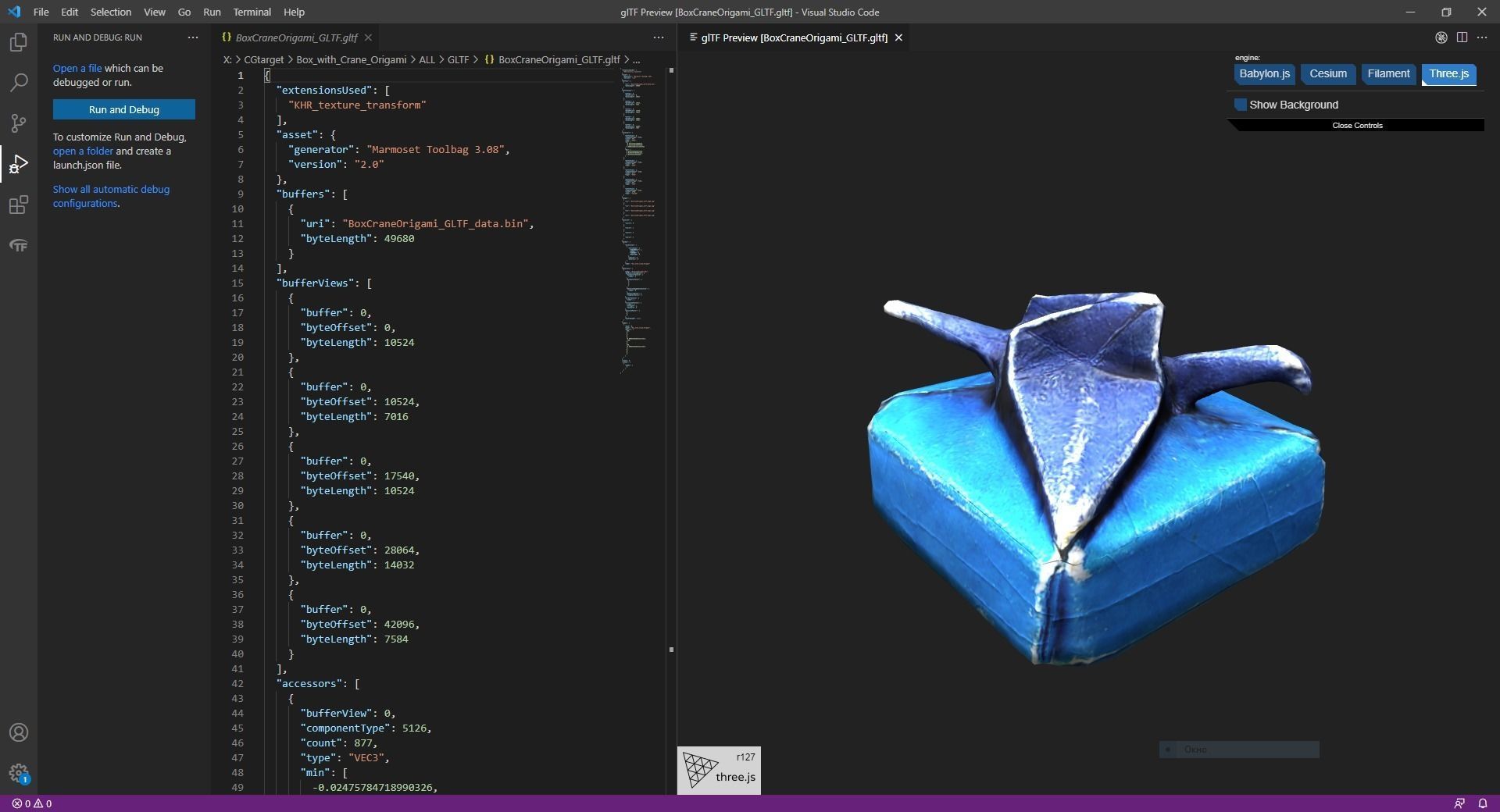Switch to the glTF Preview tab
The image size is (1500, 812).
[795, 37]
